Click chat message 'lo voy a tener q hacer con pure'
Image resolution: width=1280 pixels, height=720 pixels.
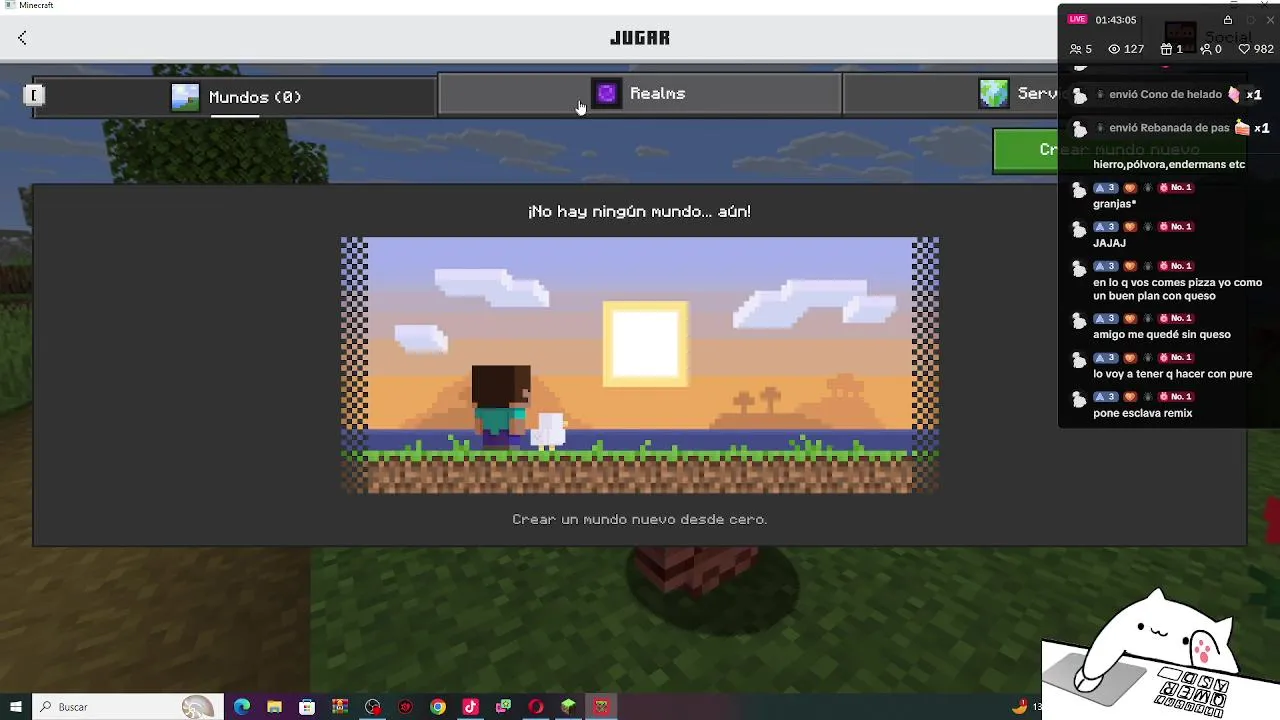click(x=1172, y=374)
